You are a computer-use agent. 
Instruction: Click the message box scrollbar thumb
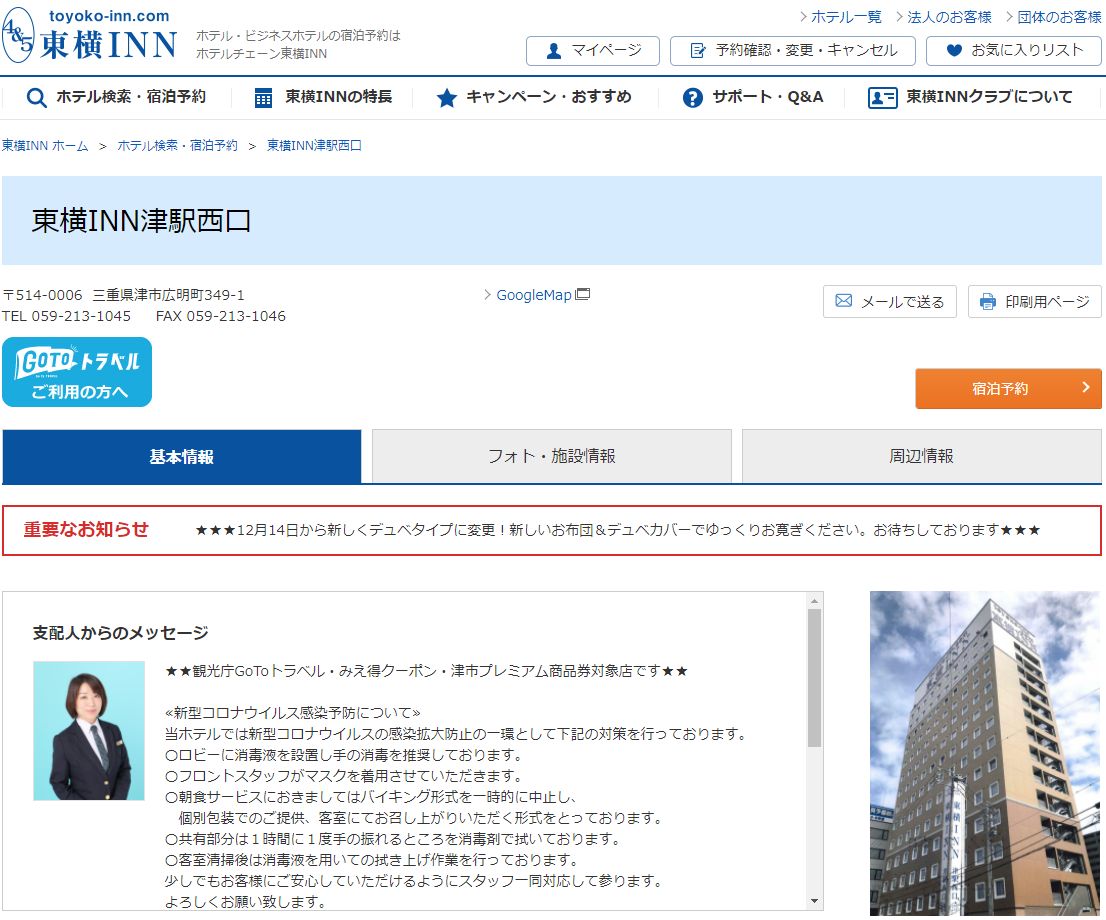point(815,678)
